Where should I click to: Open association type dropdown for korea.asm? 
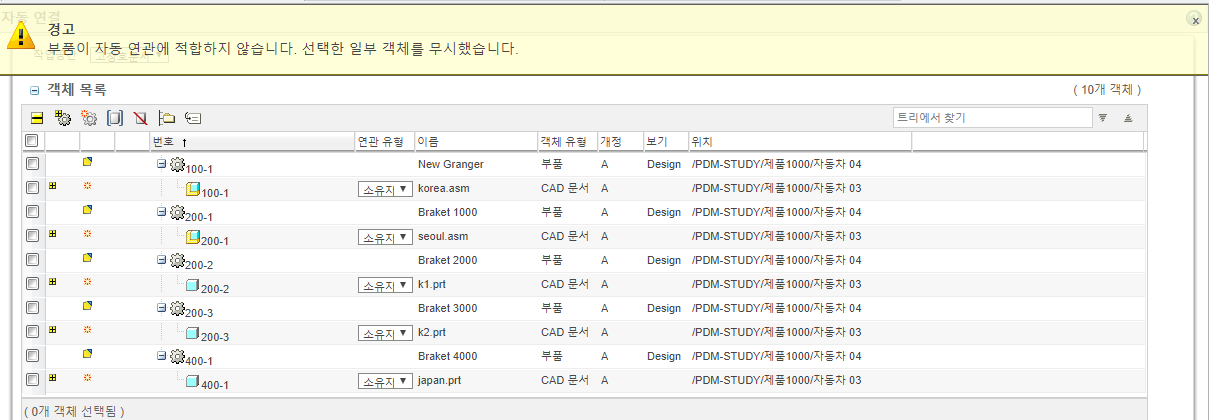385,188
